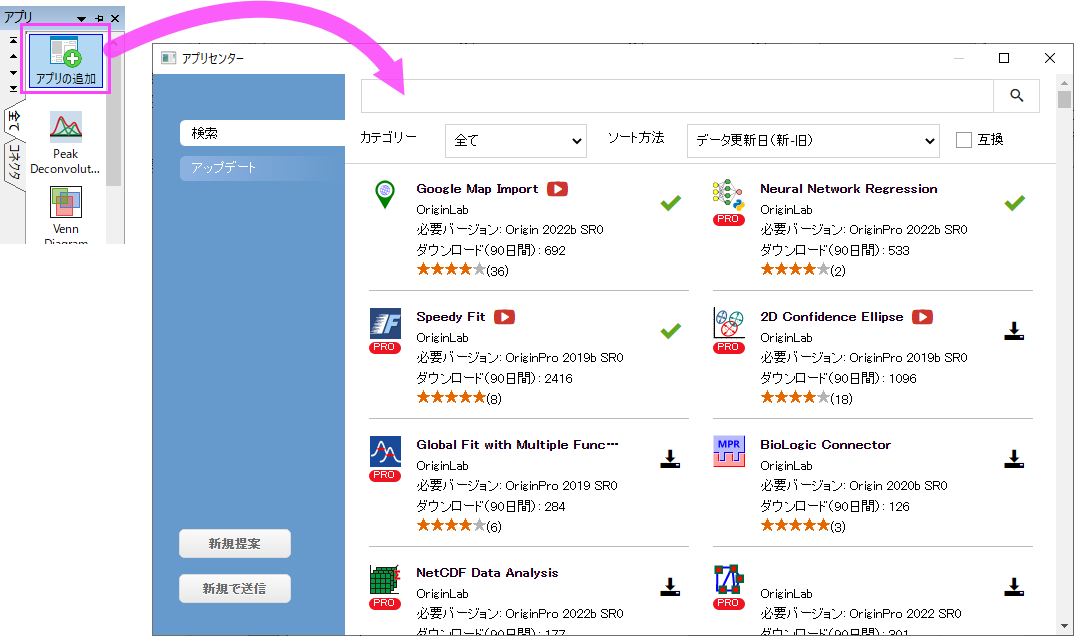This screenshot has width=1074, height=636.
Task: Open the 2D Confidence Ellipse title
Action: pyautogui.click(x=832, y=317)
